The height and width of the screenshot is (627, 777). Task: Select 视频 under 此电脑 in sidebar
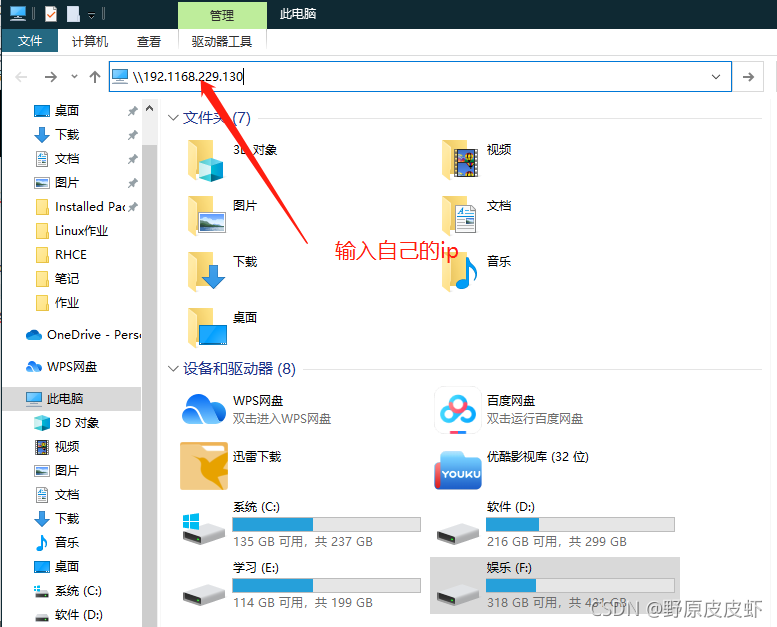(x=67, y=447)
